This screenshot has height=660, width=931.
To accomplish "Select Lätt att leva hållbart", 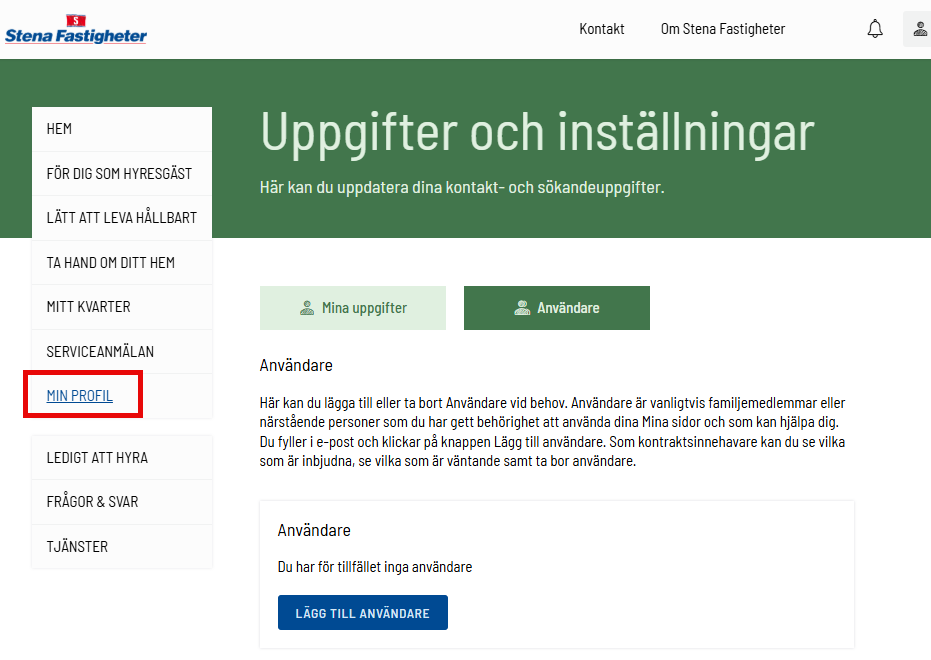I will coord(121,218).
